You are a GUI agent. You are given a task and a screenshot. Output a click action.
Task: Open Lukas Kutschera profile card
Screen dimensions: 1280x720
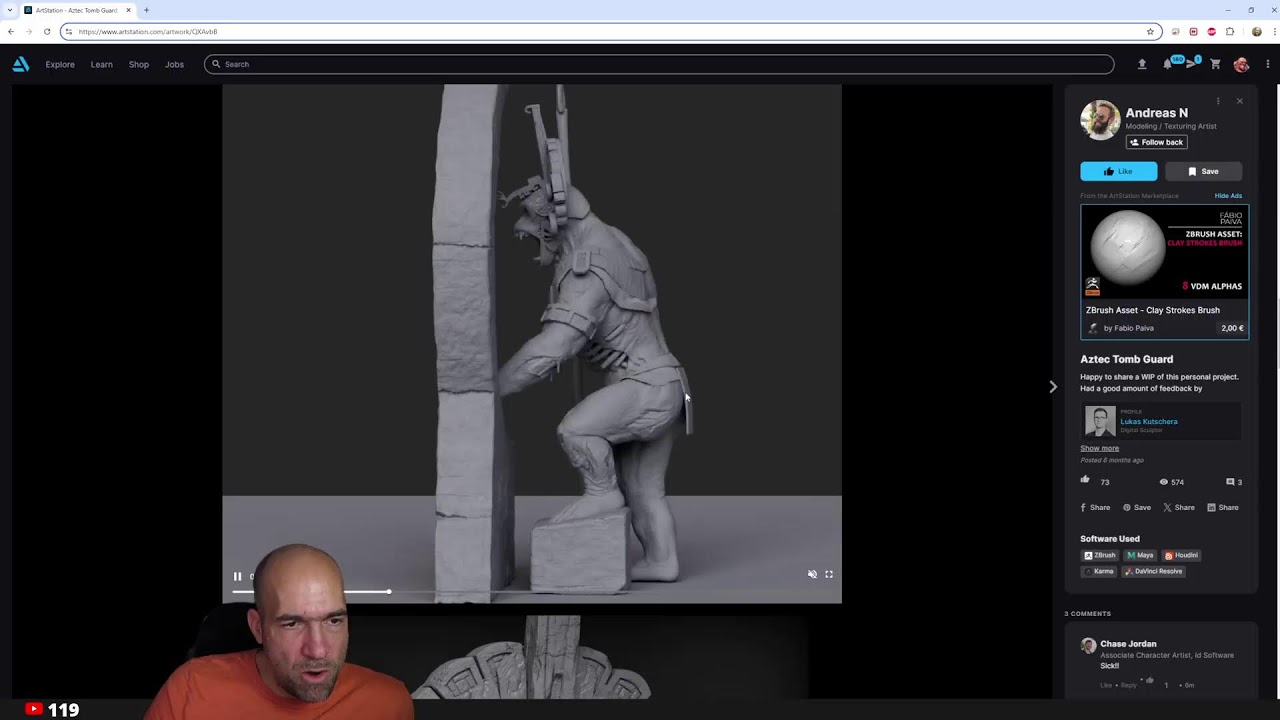pyautogui.click(x=1161, y=421)
